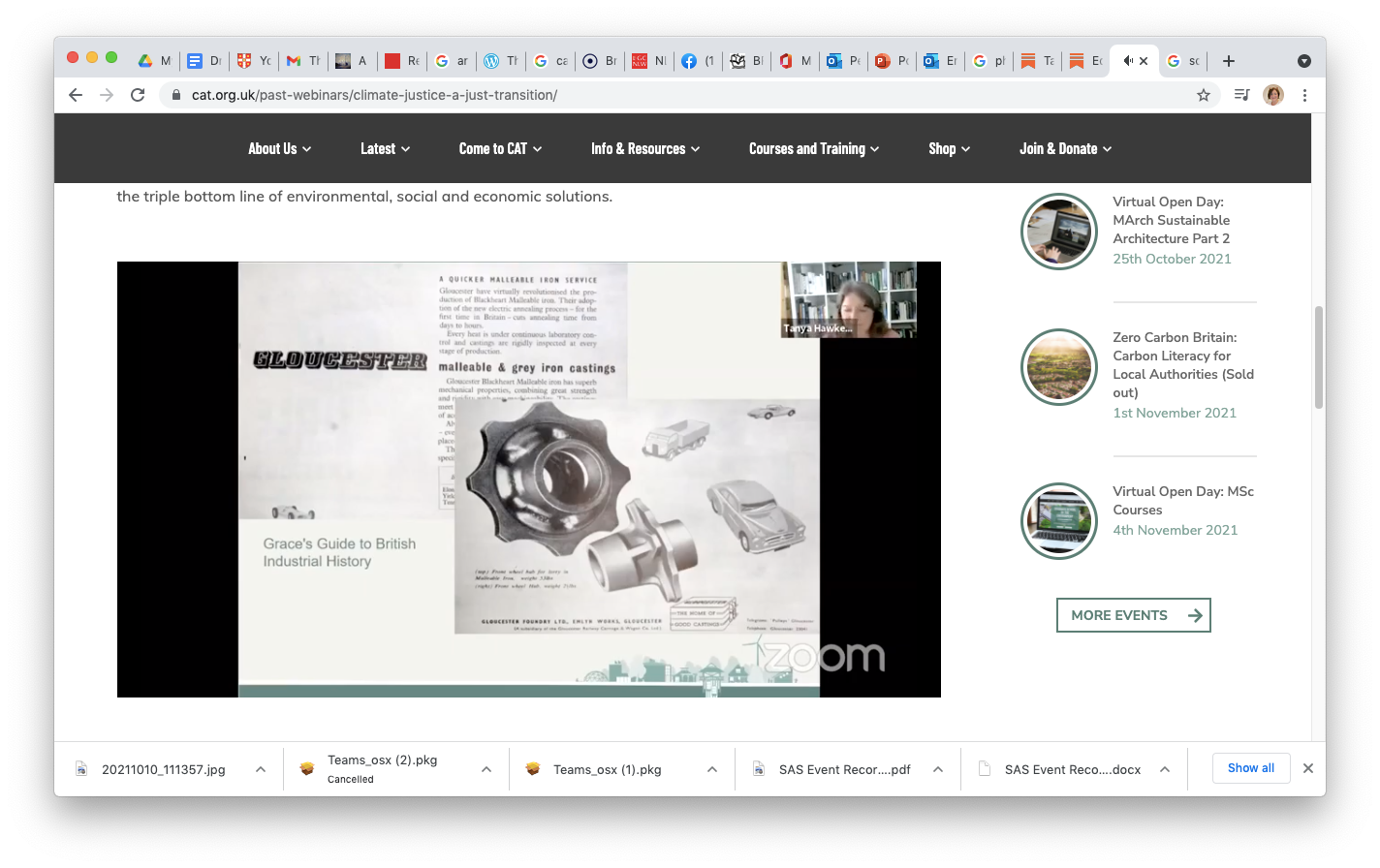Screen dimensions: 1380x868
Task: Click the SAS Event pdf file icon
Action: pyautogui.click(x=759, y=769)
